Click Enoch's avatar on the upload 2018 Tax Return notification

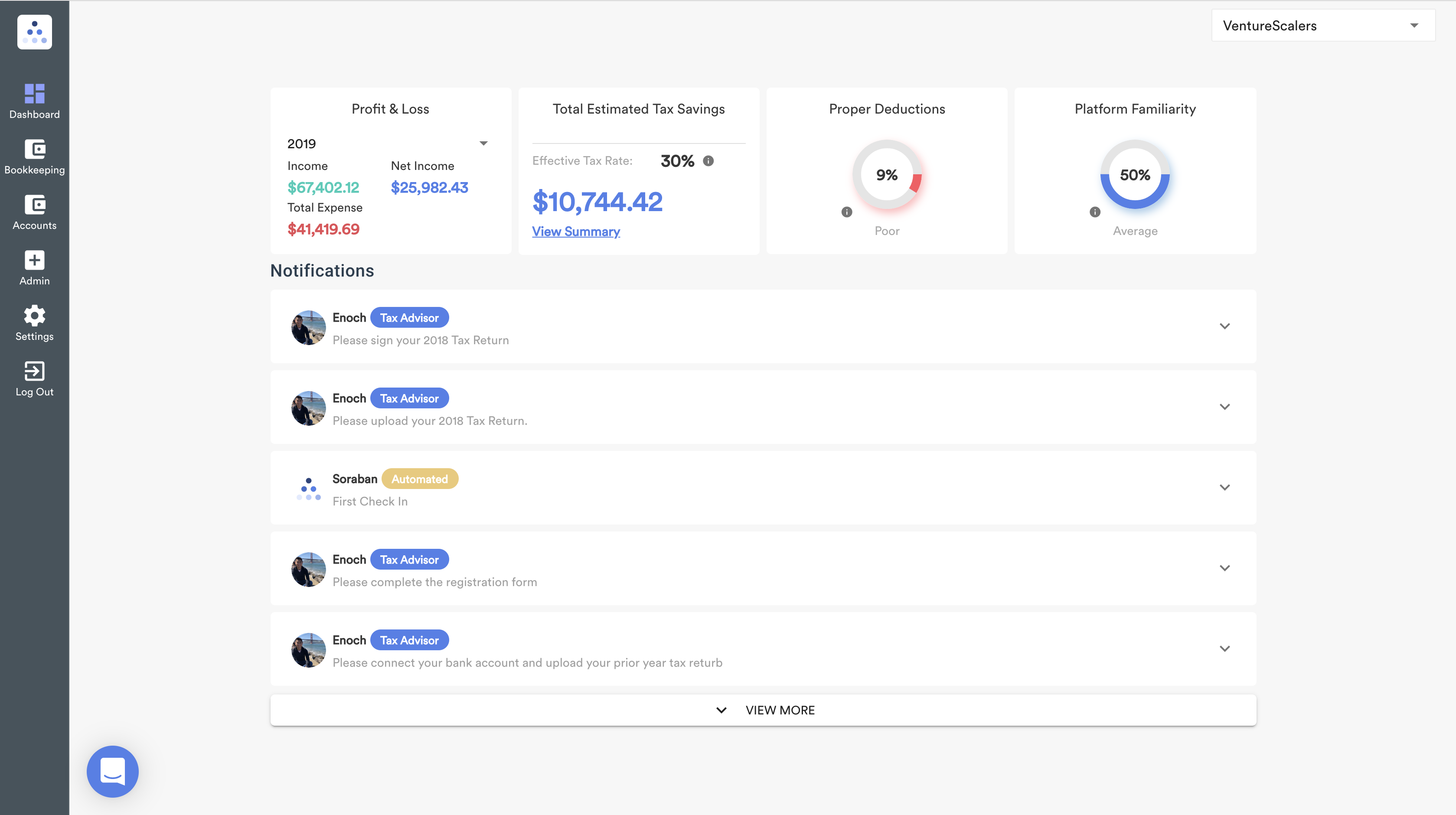tap(309, 408)
